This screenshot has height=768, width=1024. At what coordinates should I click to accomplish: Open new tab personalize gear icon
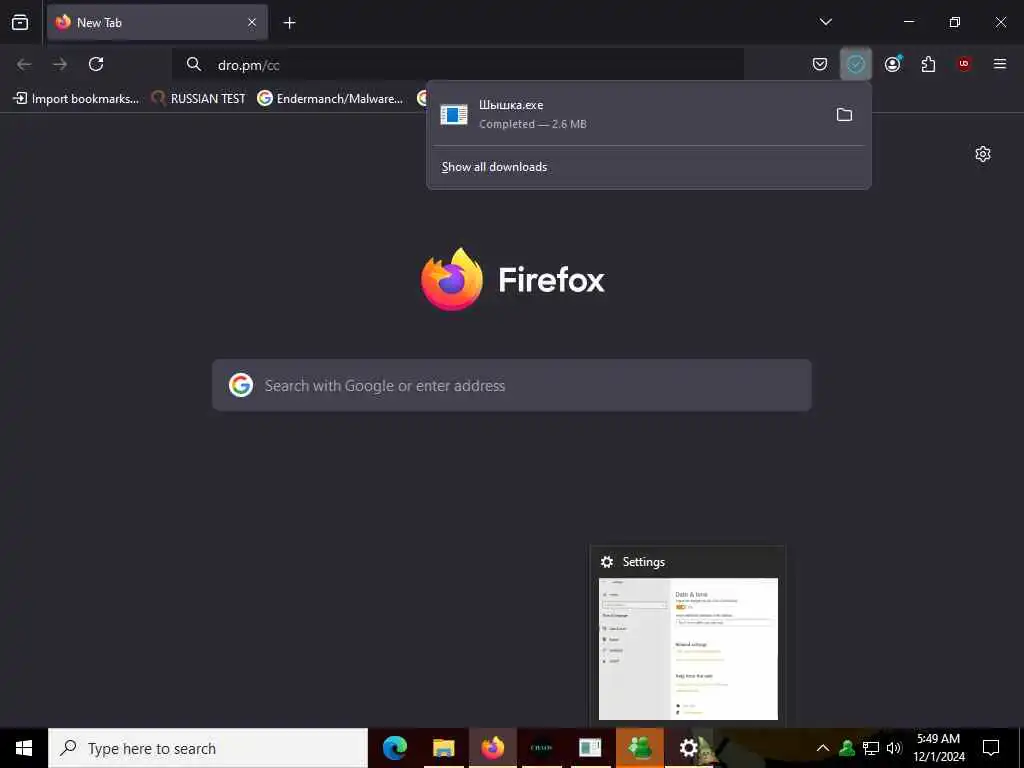(x=983, y=154)
